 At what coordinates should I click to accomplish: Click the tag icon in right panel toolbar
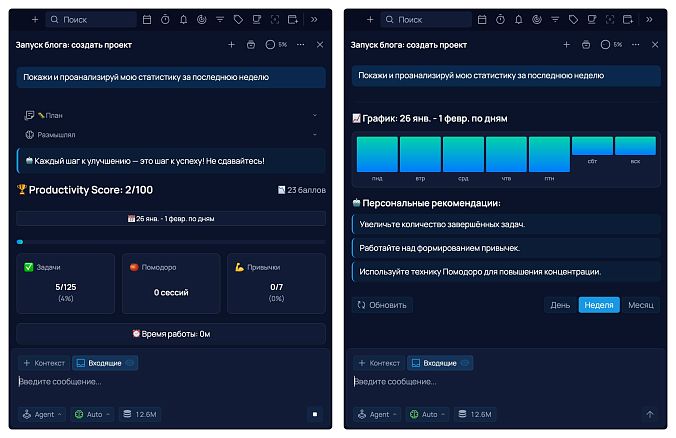tap(573, 19)
